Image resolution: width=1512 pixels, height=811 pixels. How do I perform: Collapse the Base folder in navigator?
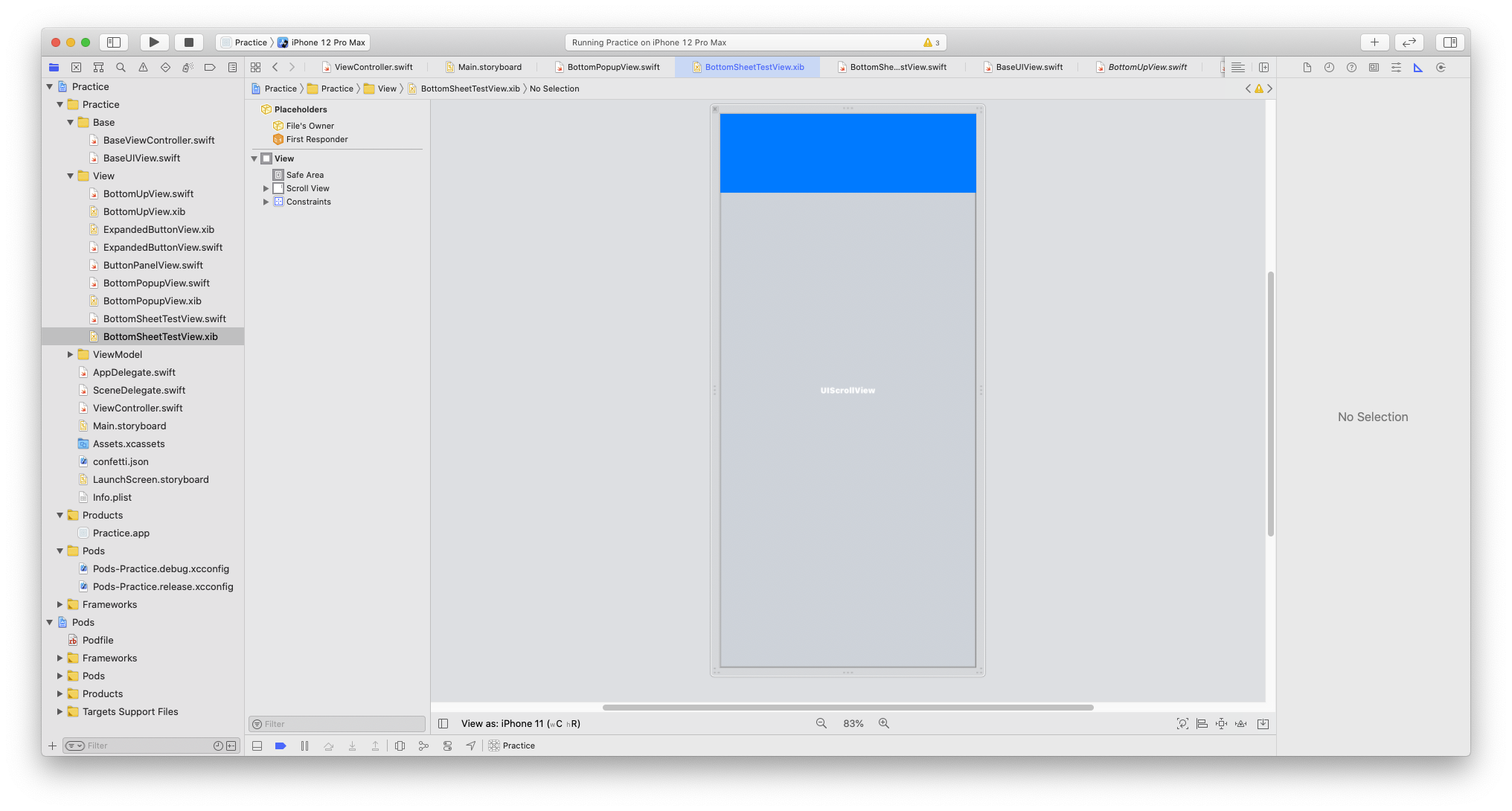[x=71, y=123]
